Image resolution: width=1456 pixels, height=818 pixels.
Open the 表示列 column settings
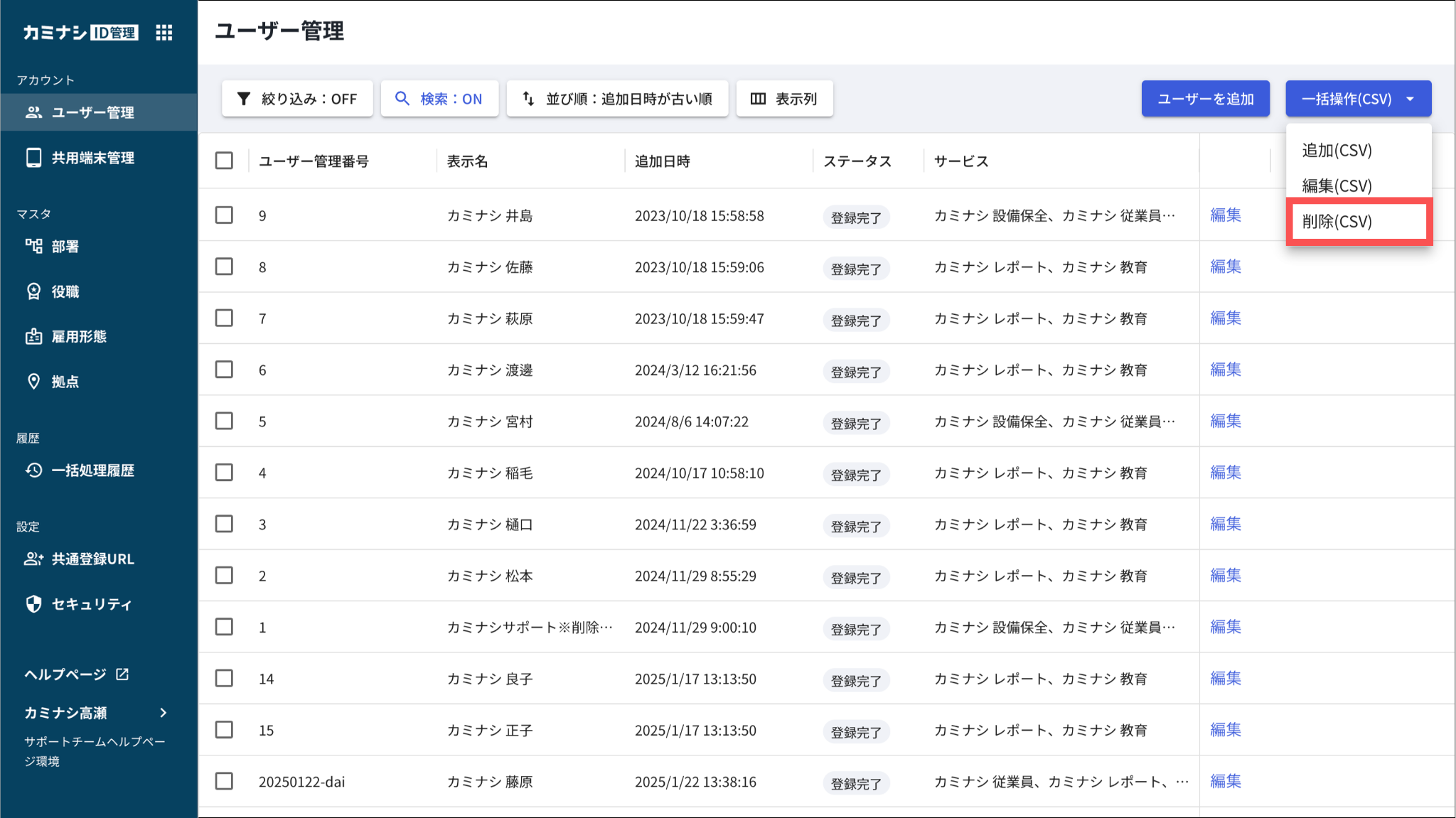coord(784,99)
